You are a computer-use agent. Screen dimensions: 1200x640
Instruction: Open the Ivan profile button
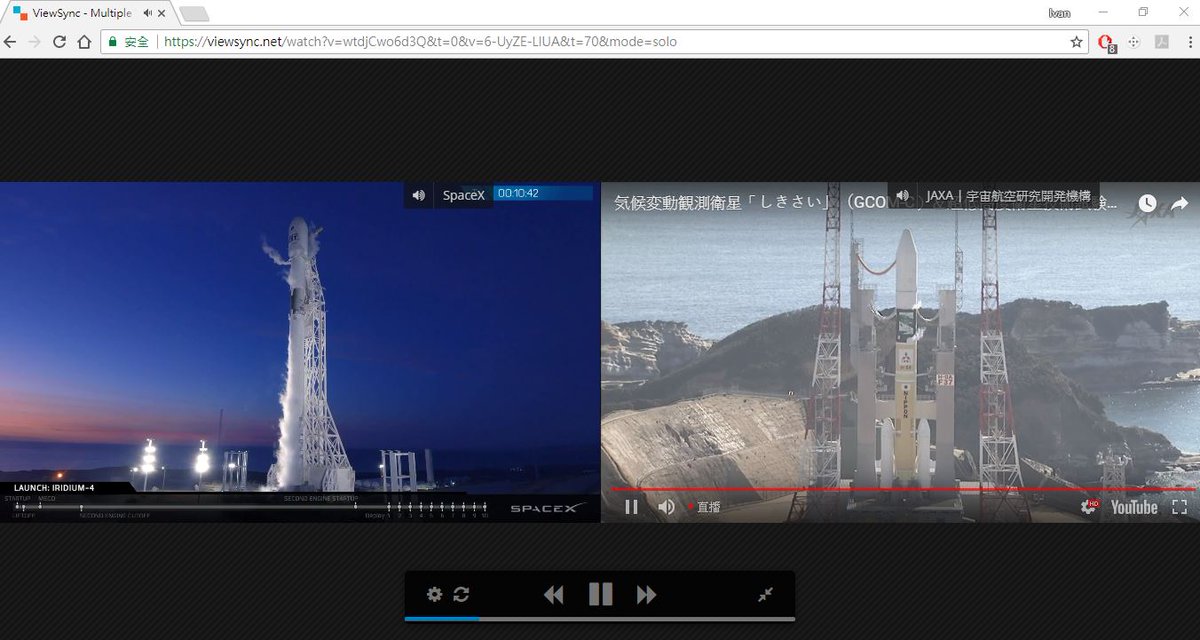1059,12
